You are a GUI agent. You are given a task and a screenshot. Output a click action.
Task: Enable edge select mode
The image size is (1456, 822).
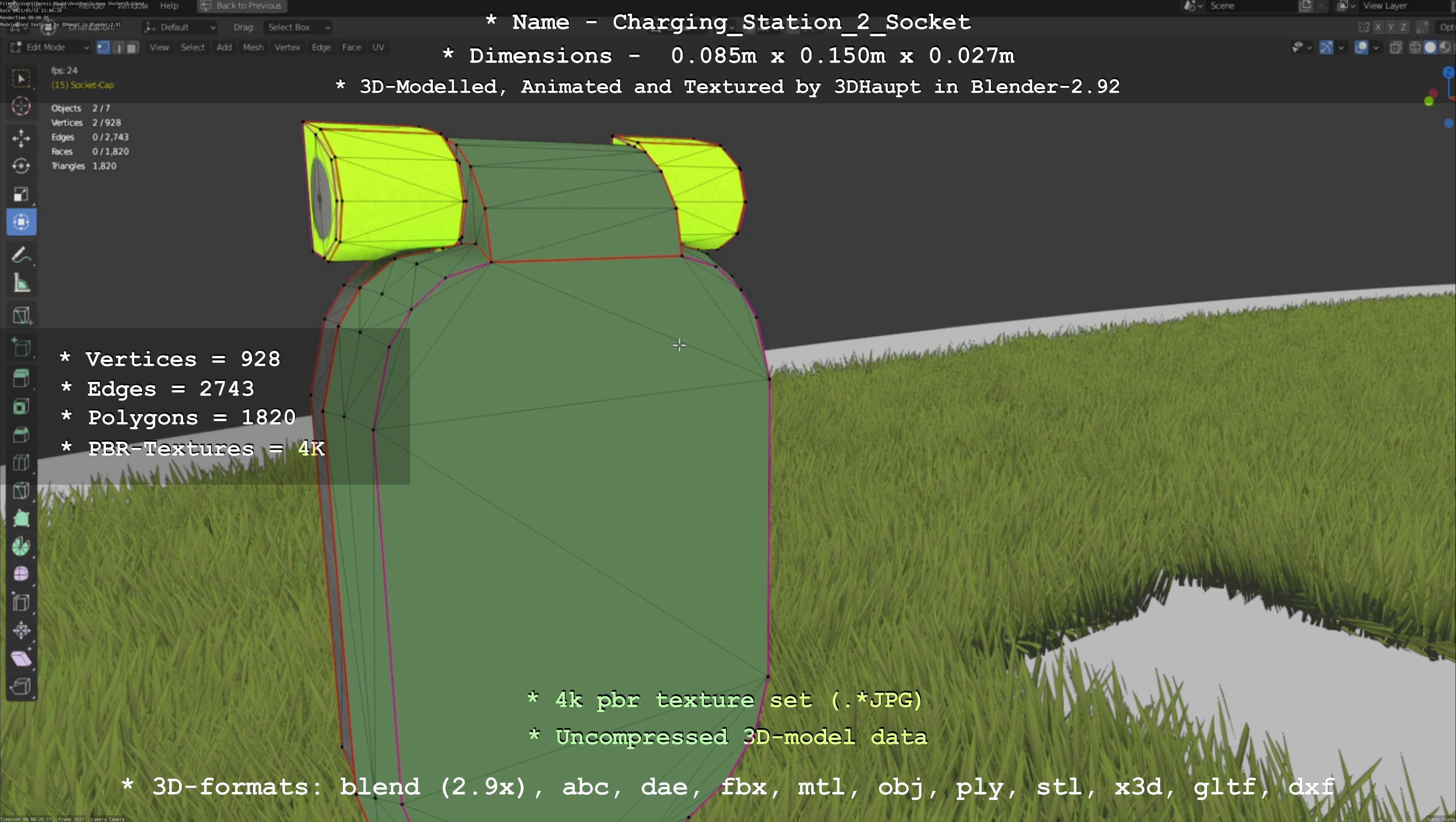[118, 47]
